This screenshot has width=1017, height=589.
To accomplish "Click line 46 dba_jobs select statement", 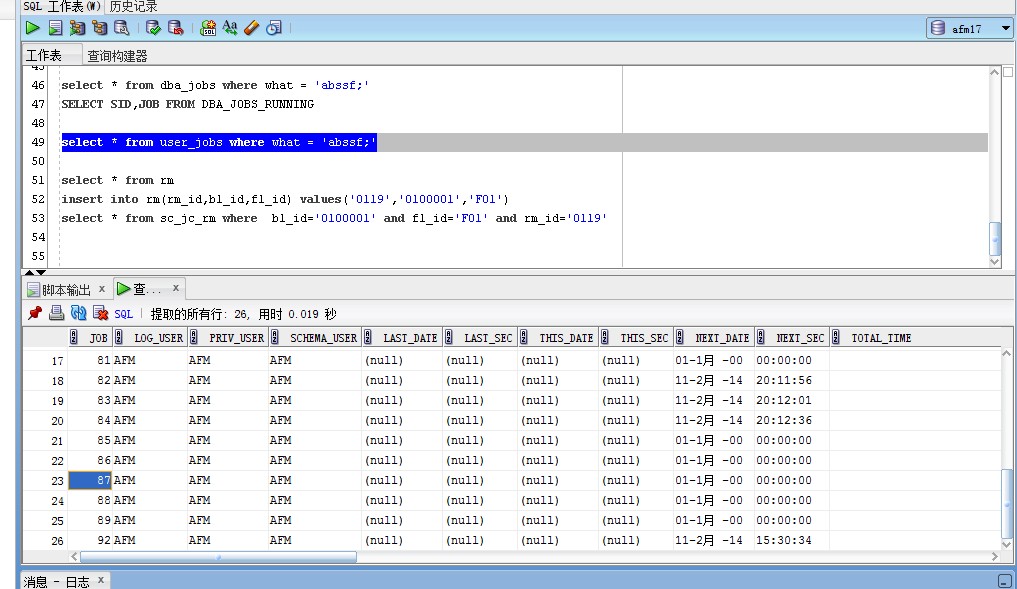I will click(215, 85).
